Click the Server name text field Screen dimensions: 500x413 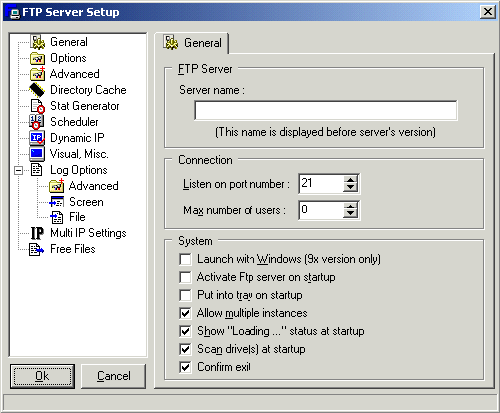(x=326, y=110)
